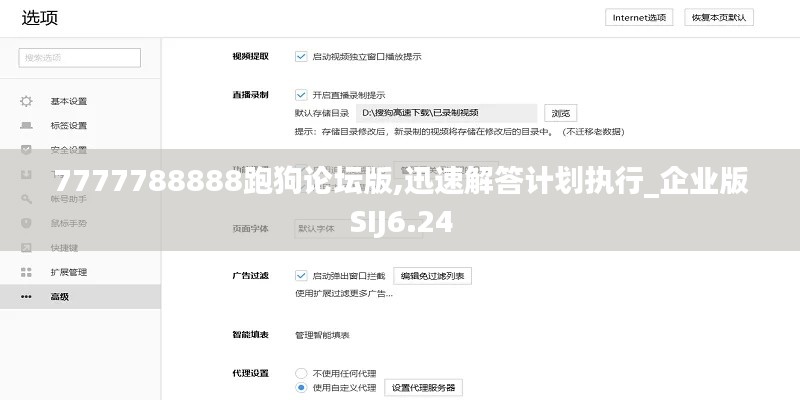Click 设置代理服务器 button
Viewport: 800px width, 400px height.
423,388
